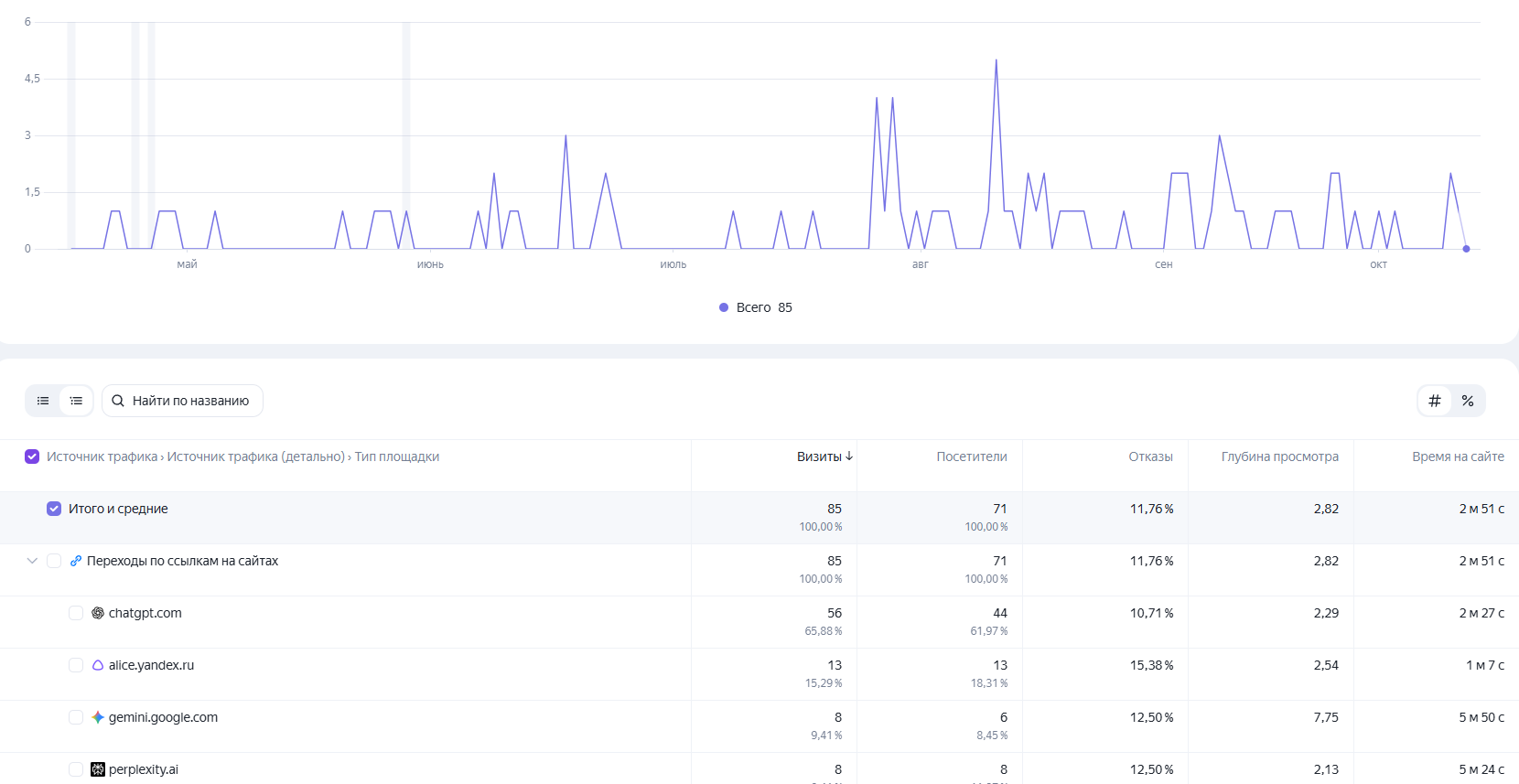Click the Источник трафика grouping label

click(x=102, y=456)
